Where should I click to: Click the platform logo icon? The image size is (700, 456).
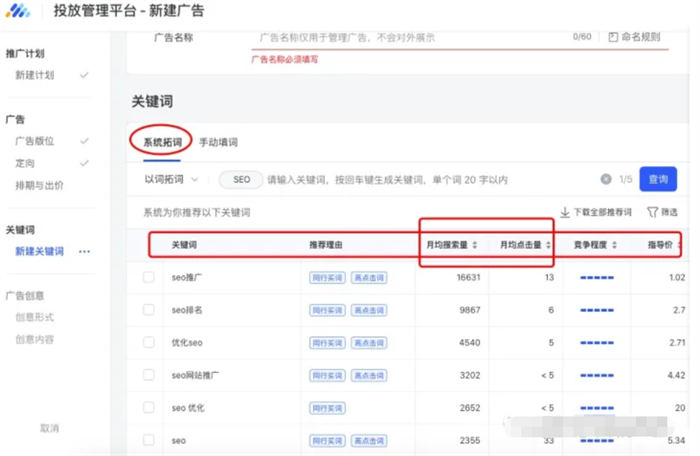click(21, 13)
